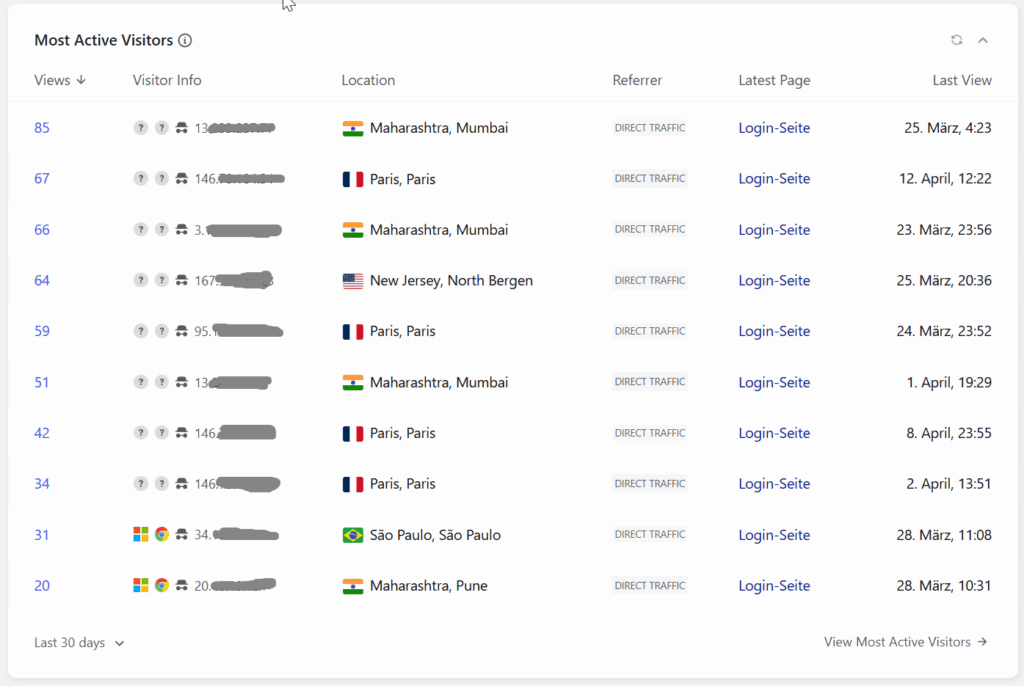Click the Brazil flag icon

(x=353, y=535)
